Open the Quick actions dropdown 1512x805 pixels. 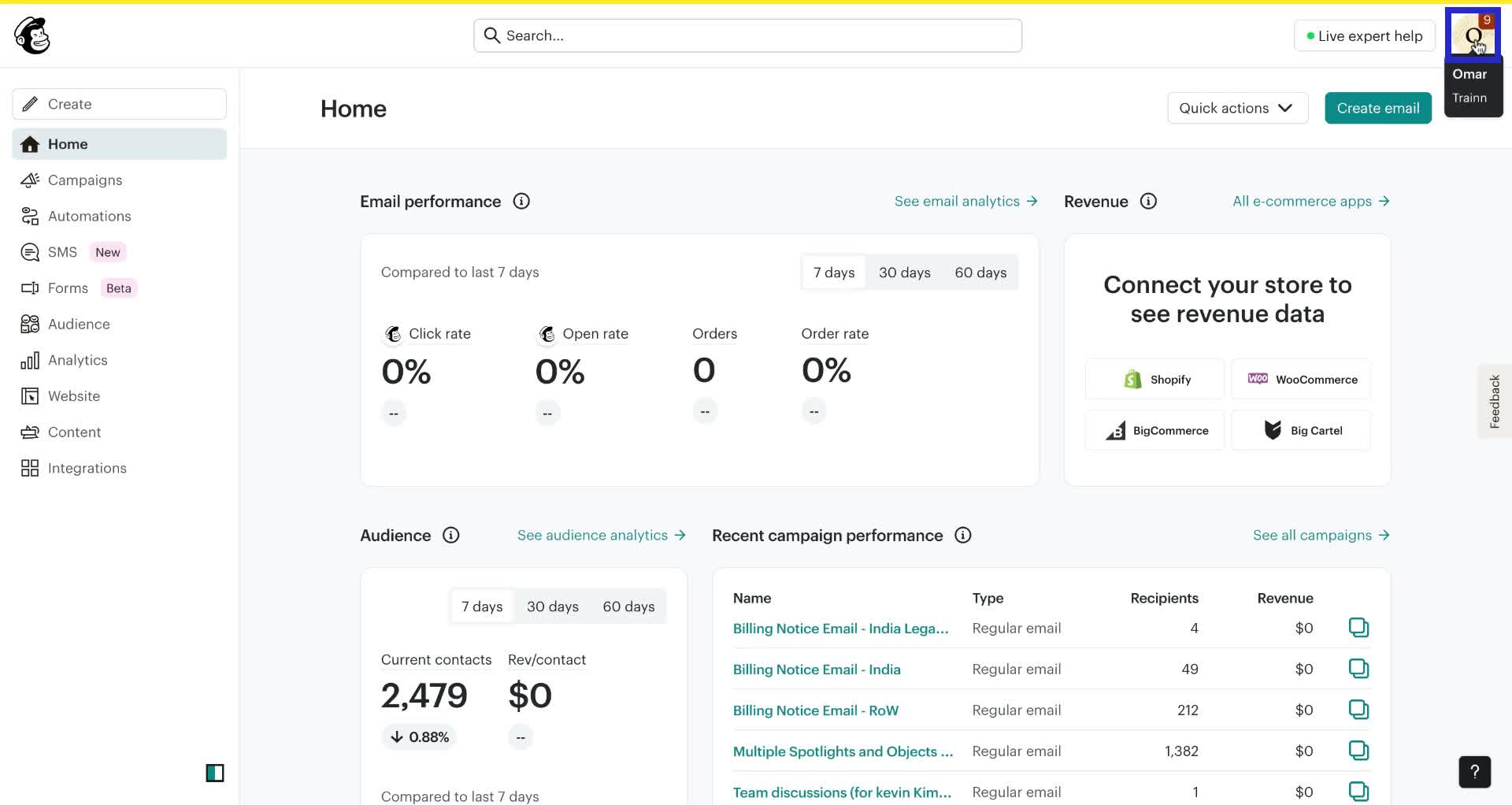point(1237,108)
